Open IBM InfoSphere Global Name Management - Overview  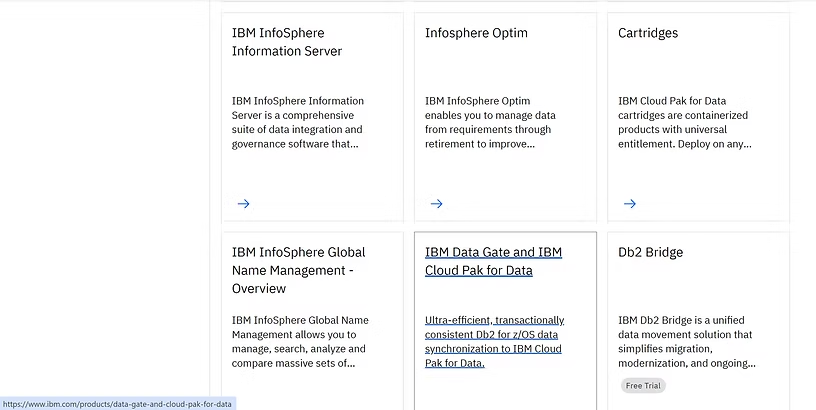pyautogui.click(x=299, y=270)
